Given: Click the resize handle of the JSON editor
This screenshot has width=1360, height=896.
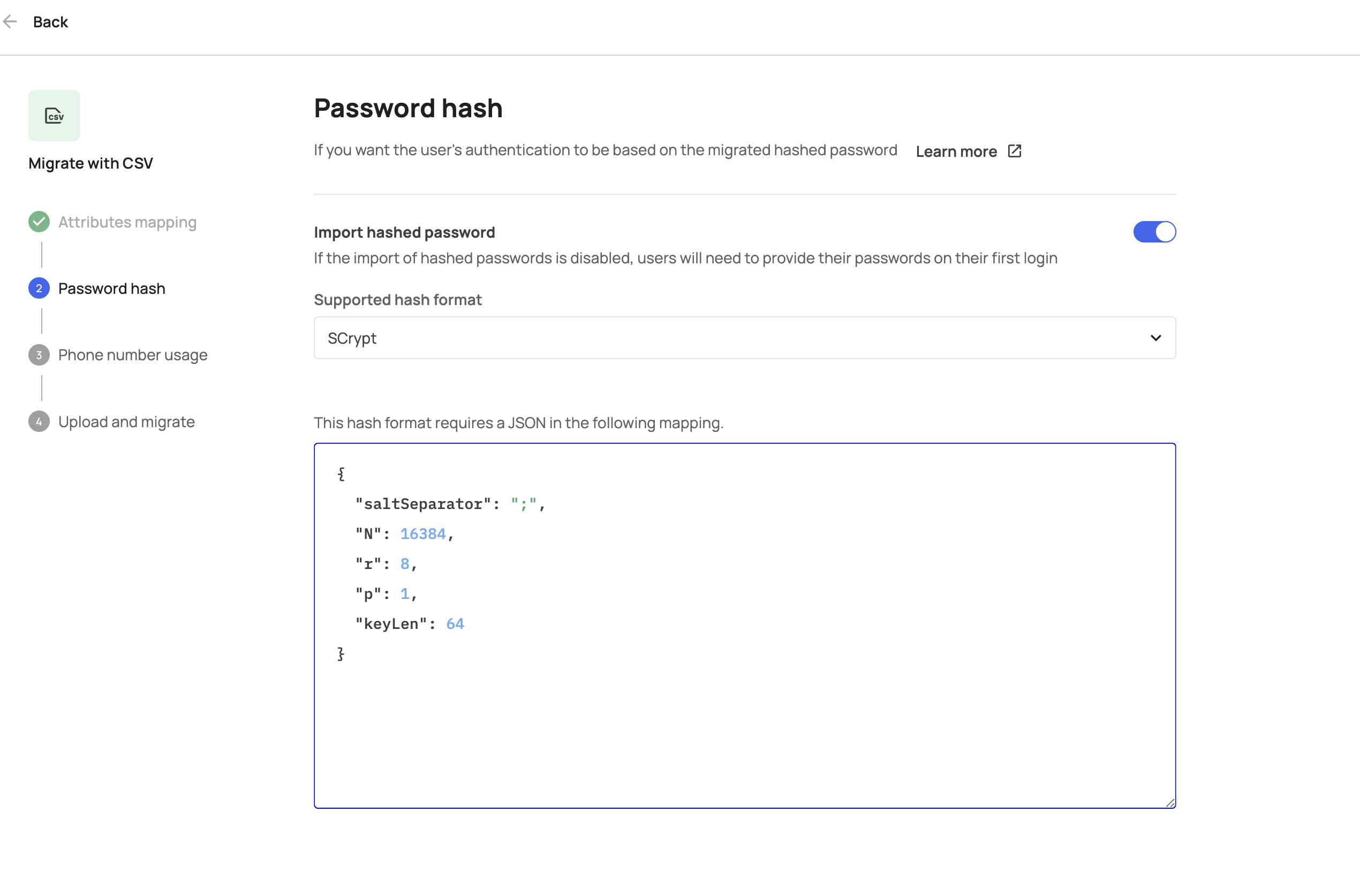Looking at the screenshot, I should (1169, 803).
